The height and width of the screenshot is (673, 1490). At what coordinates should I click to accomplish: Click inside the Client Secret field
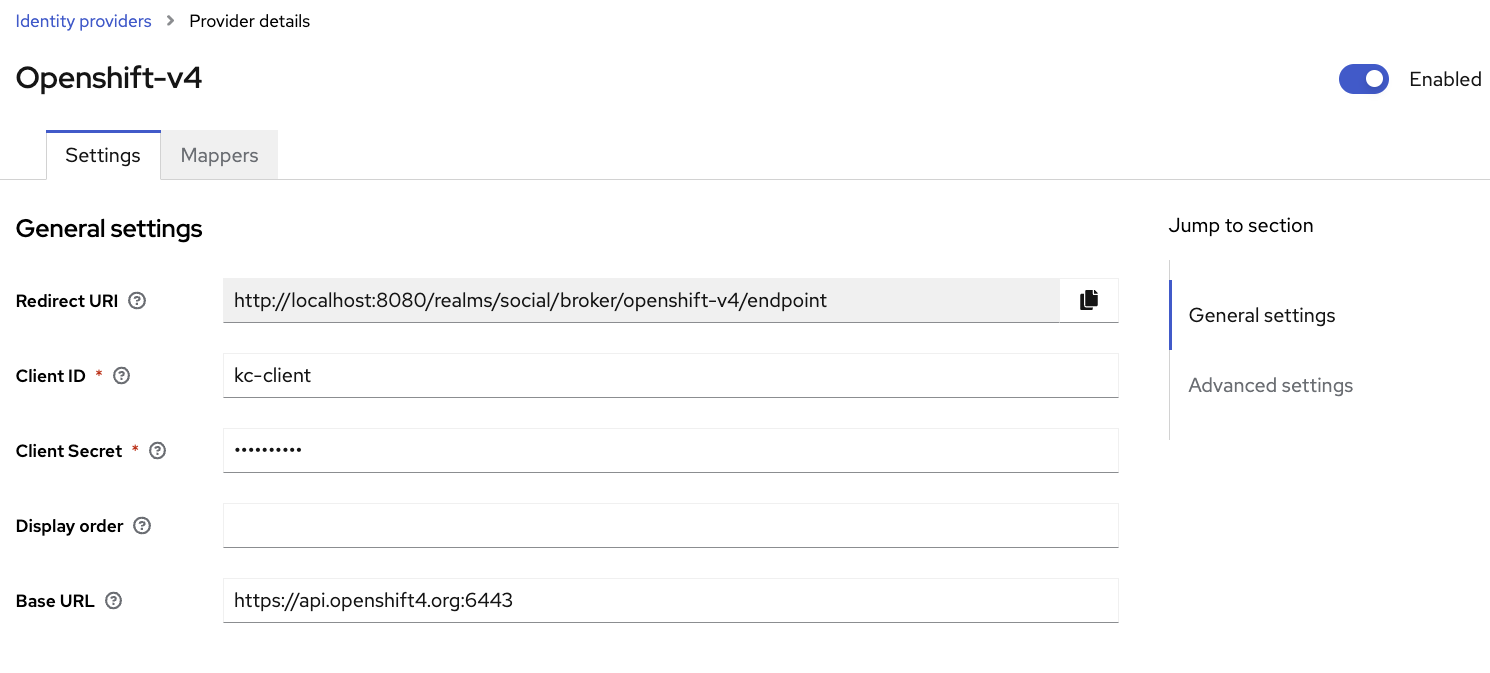point(670,450)
